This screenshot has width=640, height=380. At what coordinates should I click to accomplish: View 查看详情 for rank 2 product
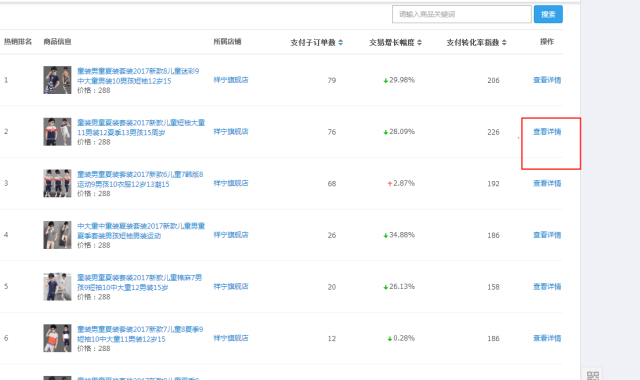pyautogui.click(x=547, y=131)
